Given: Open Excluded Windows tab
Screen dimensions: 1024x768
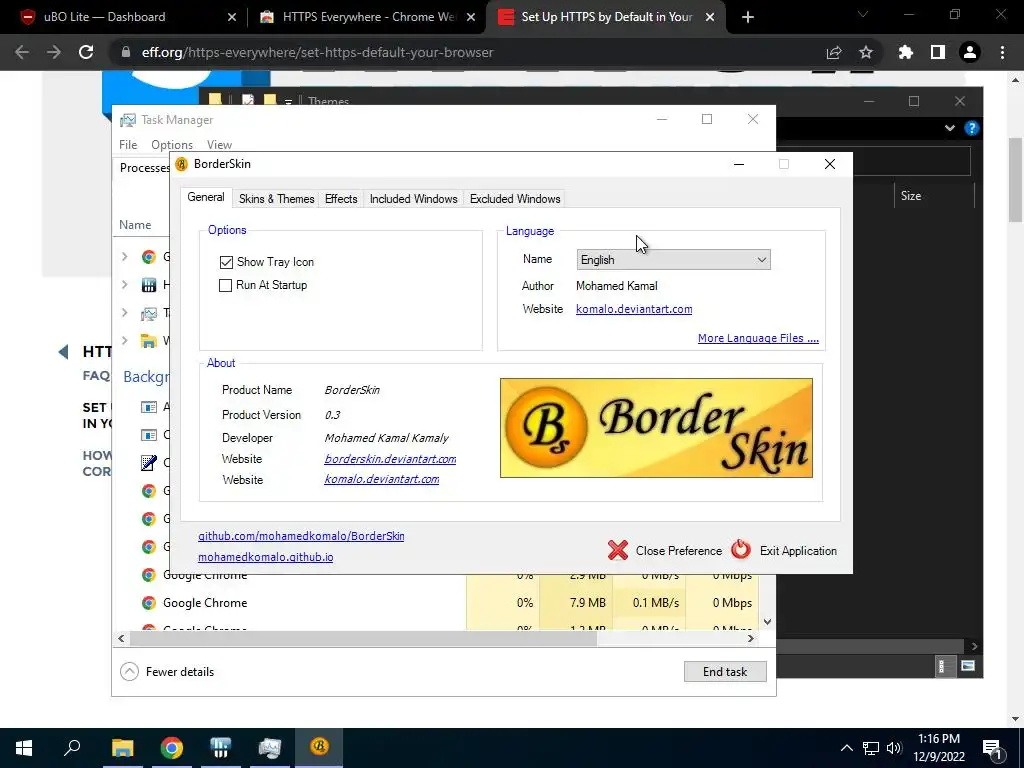Looking at the screenshot, I should (x=515, y=199).
